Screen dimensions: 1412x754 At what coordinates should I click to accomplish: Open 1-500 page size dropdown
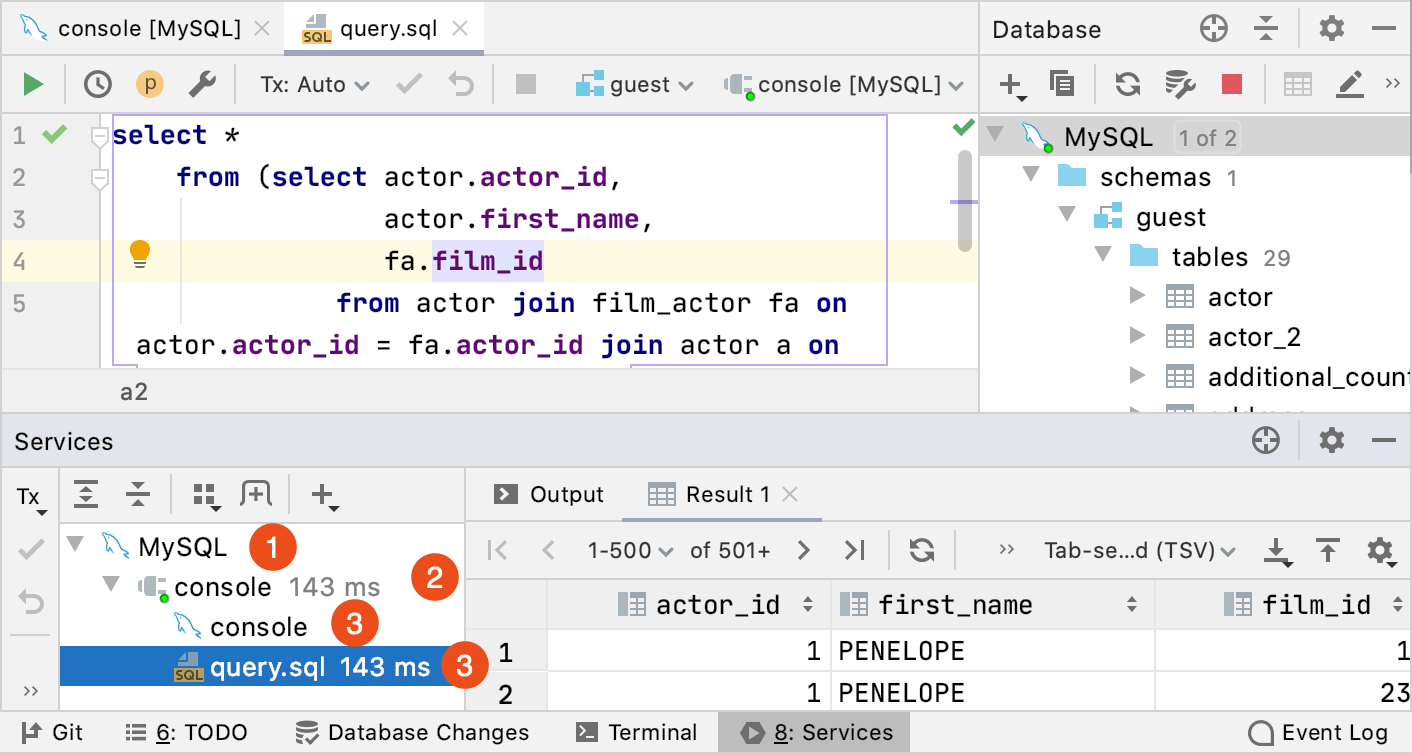(631, 550)
